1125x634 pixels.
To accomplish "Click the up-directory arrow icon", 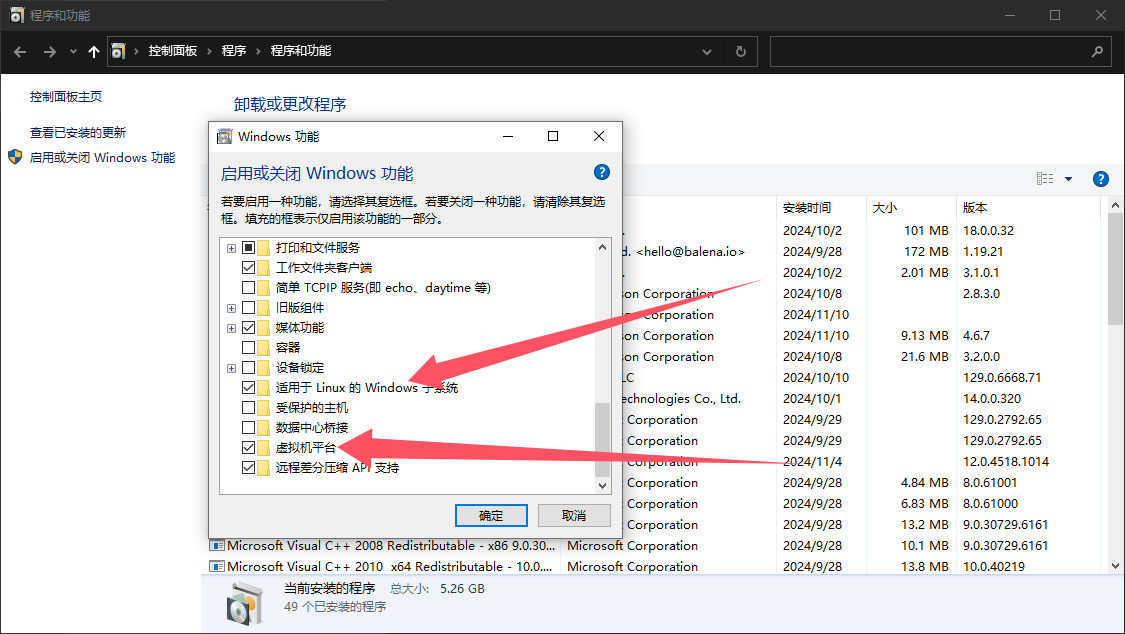I will pyautogui.click(x=94, y=51).
